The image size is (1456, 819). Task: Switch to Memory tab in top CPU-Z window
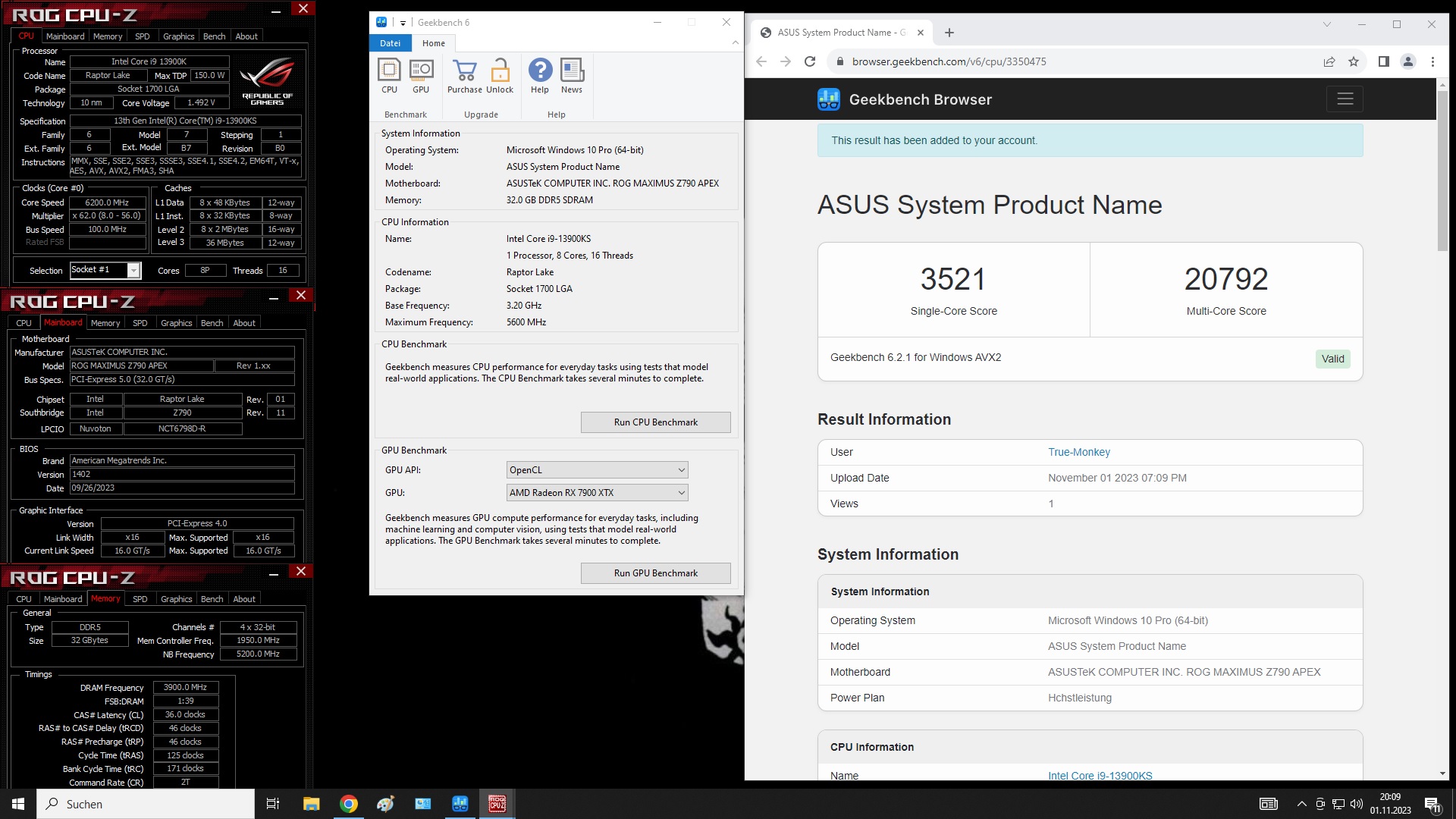[x=108, y=36]
